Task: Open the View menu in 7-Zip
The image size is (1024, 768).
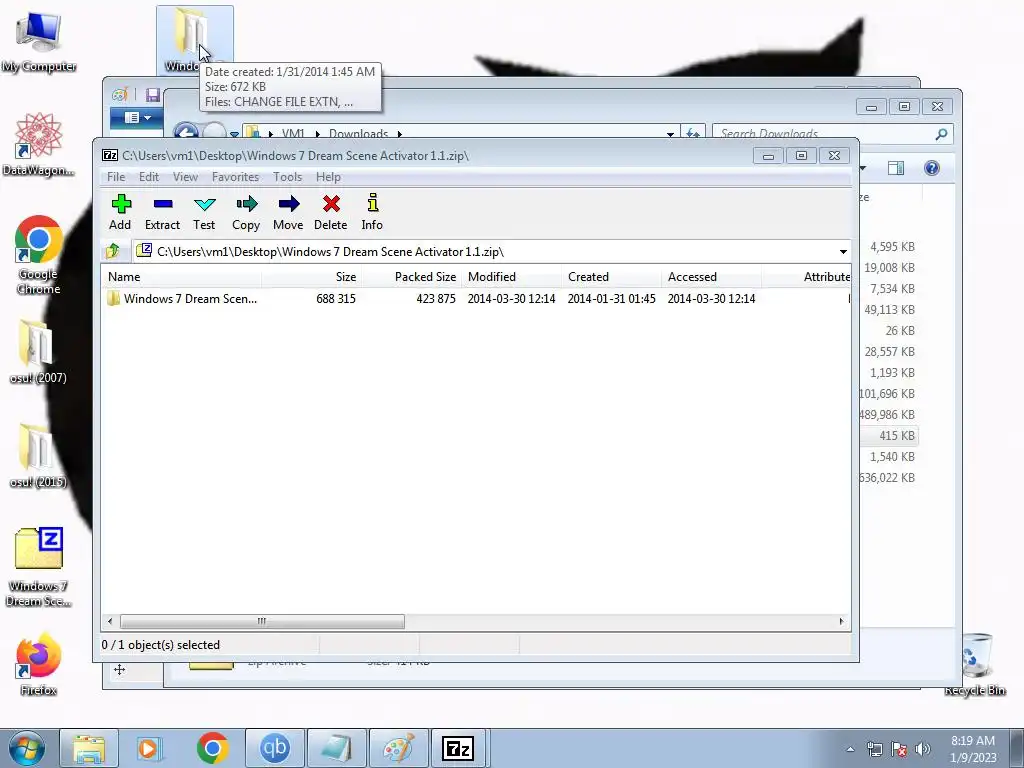Action: point(185,177)
